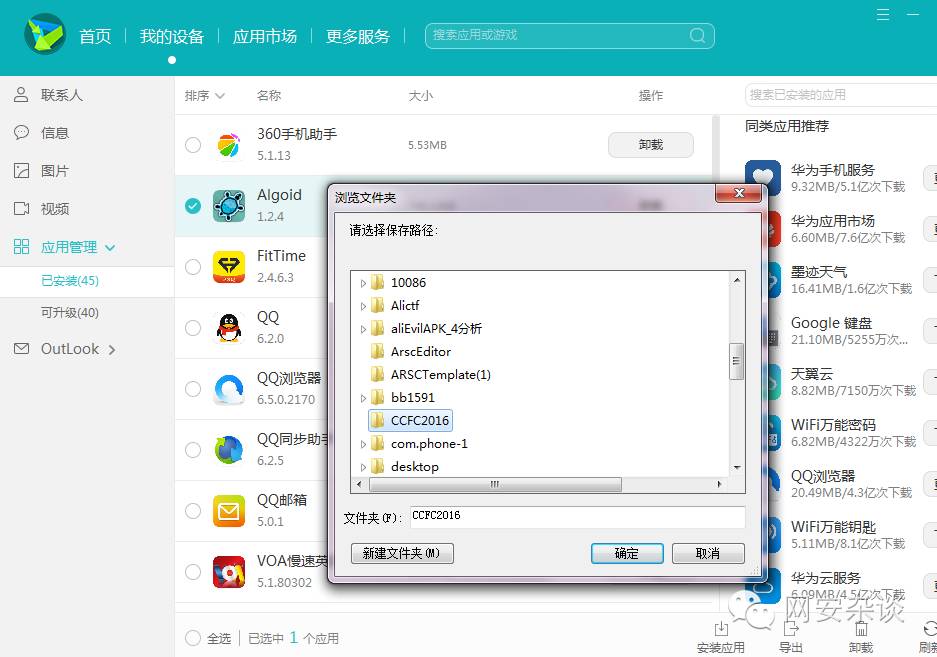The height and width of the screenshot is (657, 937).
Task: Switch to the 应用市场 tab
Action: [x=264, y=36]
